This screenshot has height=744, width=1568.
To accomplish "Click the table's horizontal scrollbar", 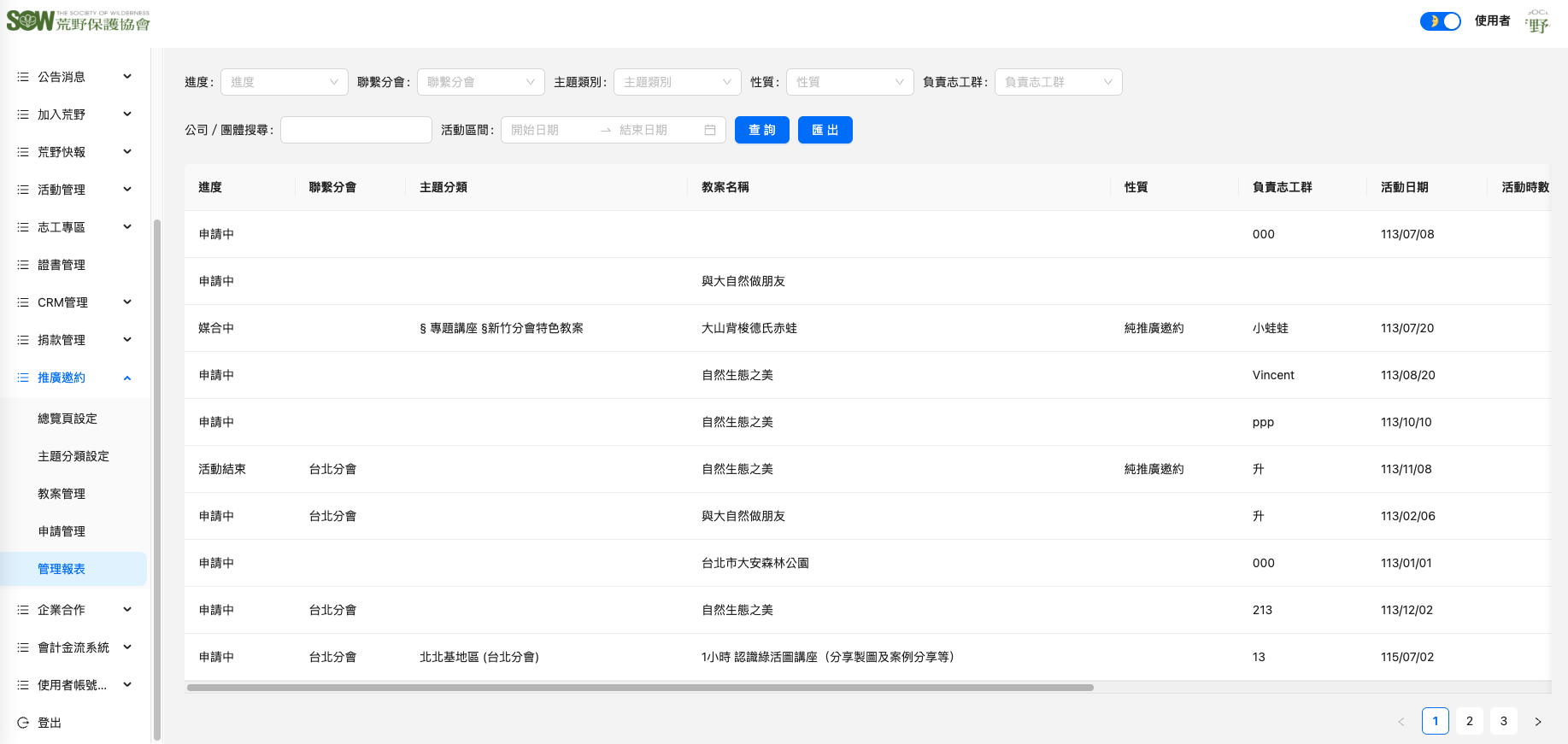I will click(639, 687).
